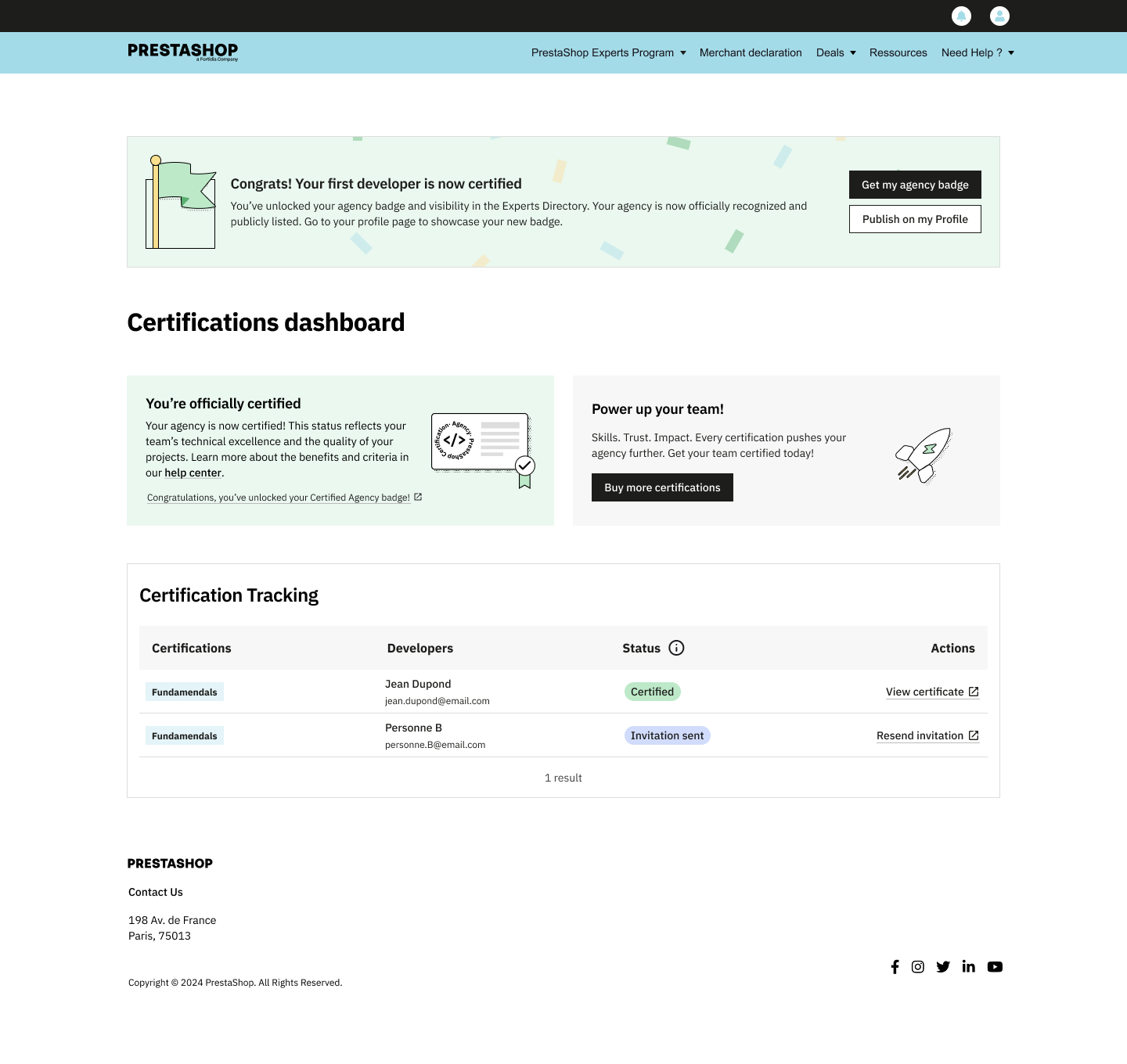The height and width of the screenshot is (1064, 1127).
Task: Click the Invitation sent status badge
Action: pyautogui.click(x=668, y=735)
